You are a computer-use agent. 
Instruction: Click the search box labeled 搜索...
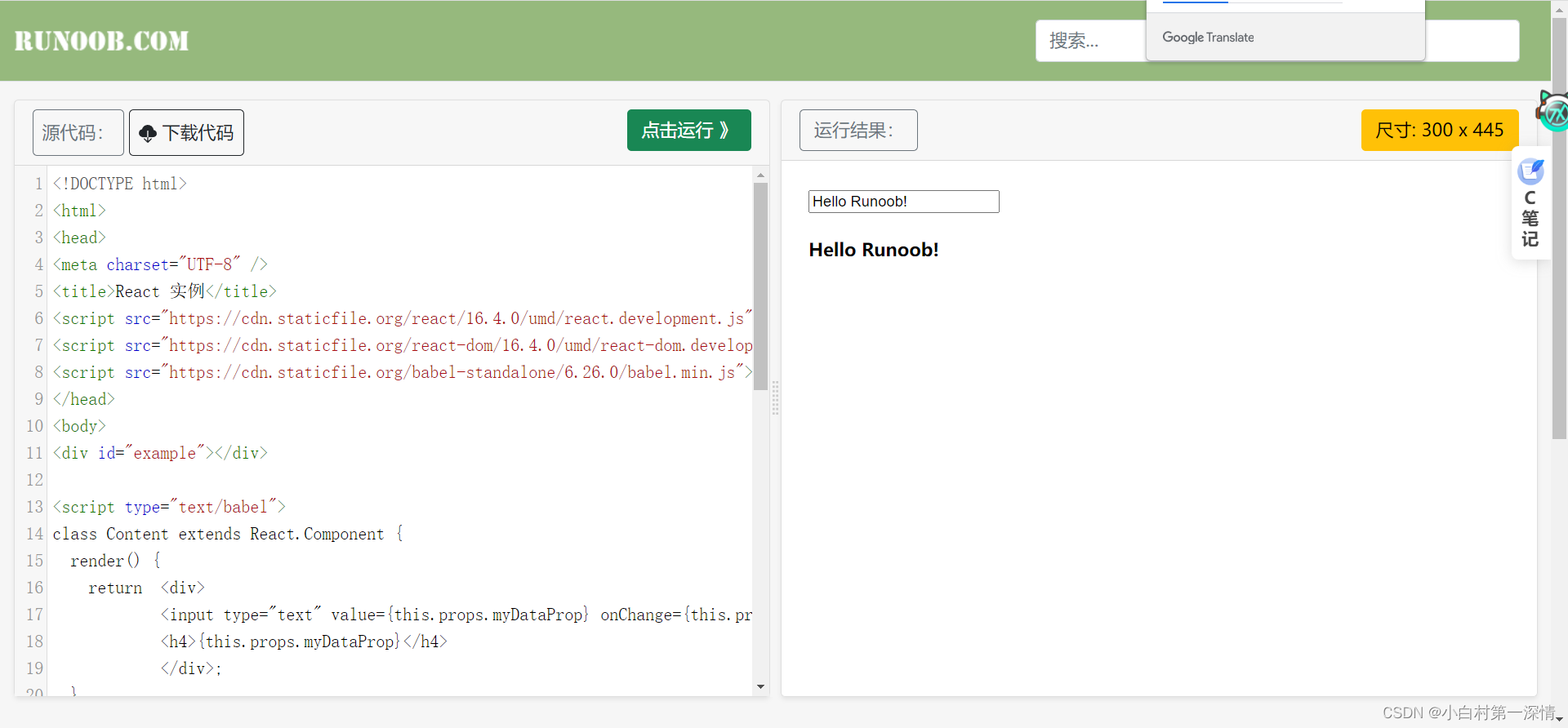[x=1277, y=41]
